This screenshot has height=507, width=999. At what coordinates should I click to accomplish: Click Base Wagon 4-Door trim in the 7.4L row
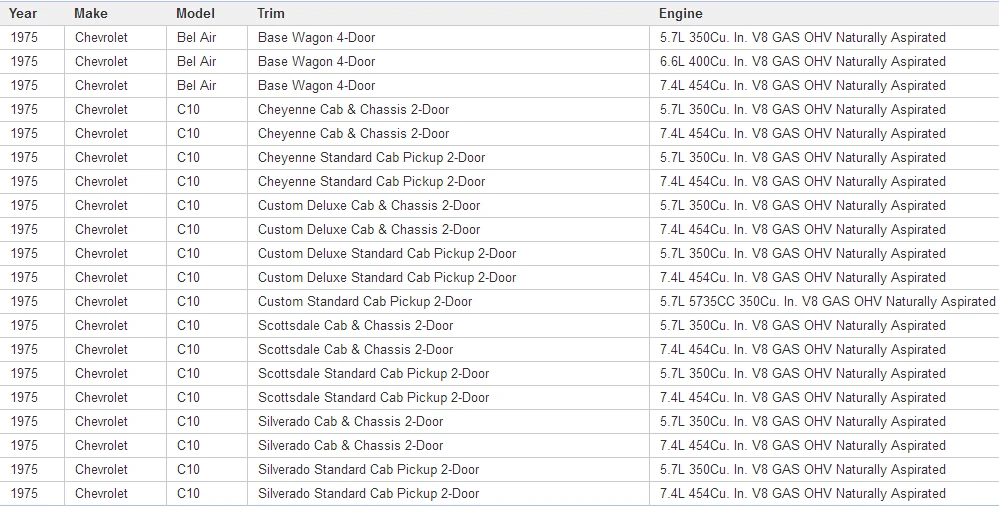[449, 86]
